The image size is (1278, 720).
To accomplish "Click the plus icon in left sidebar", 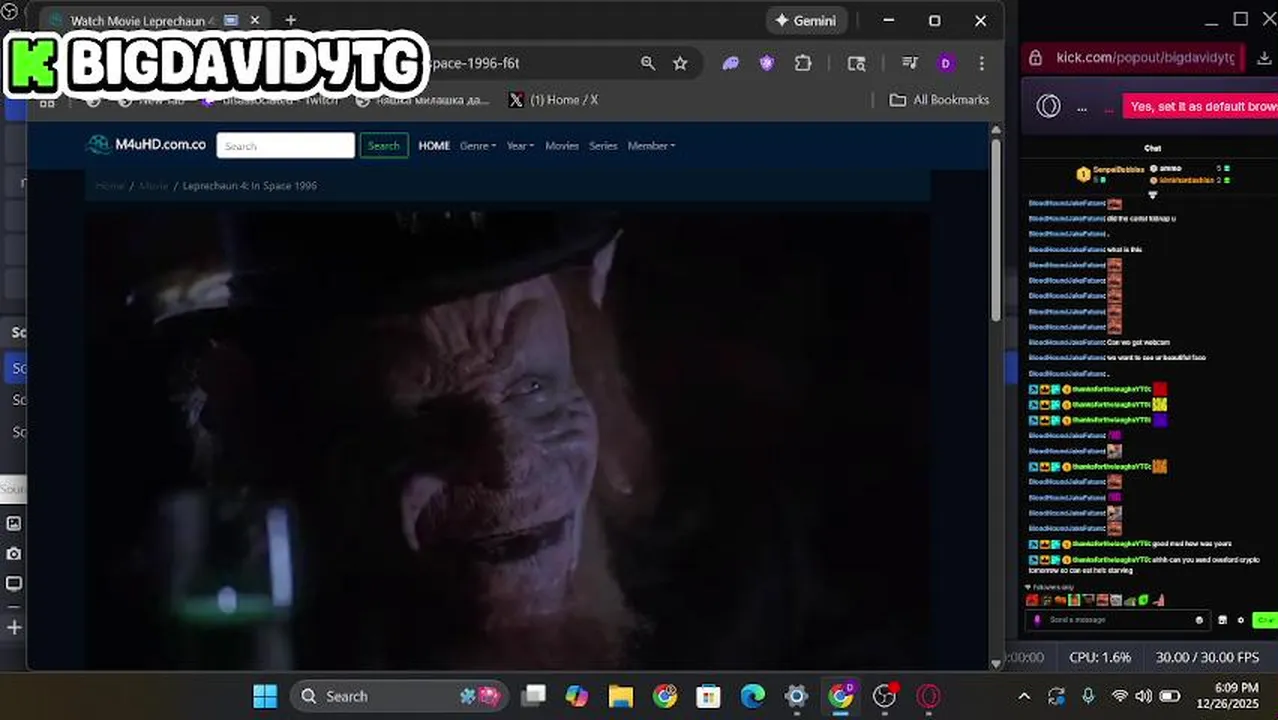I will coord(14,628).
